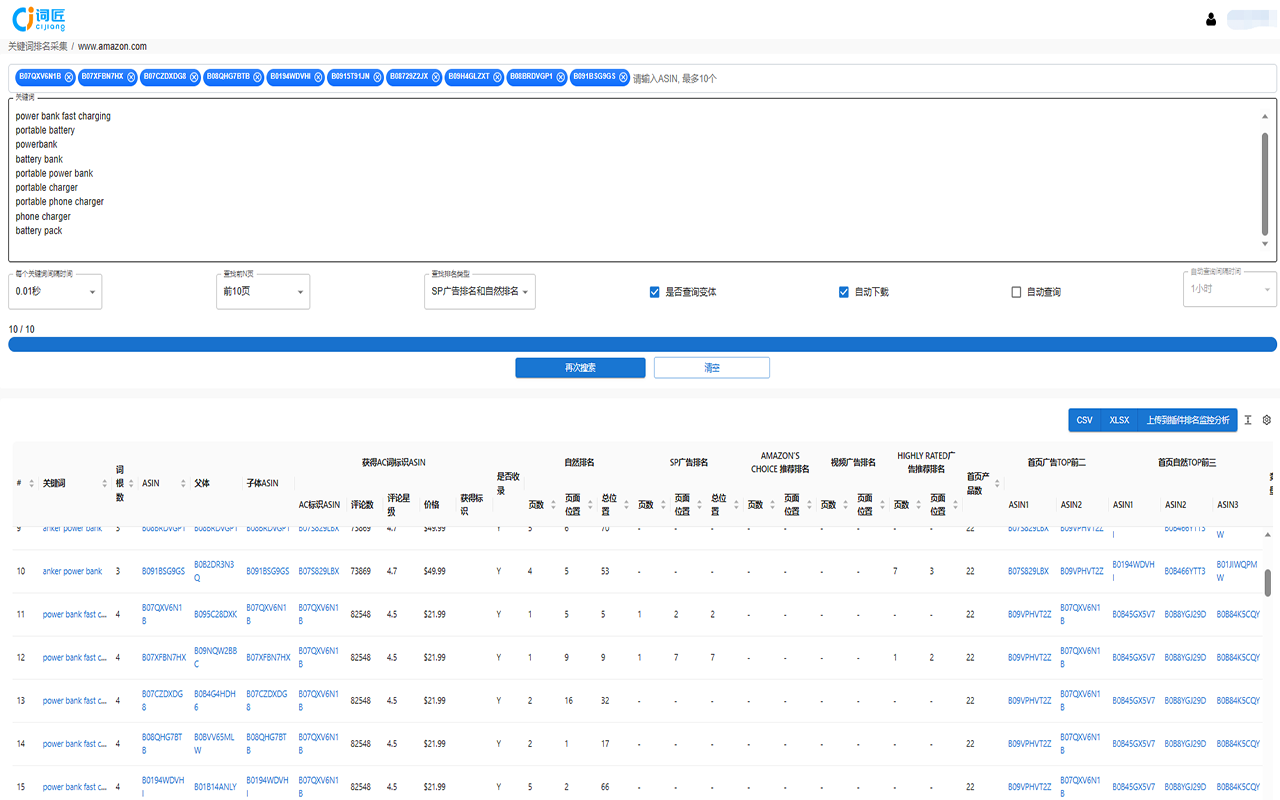Toggle the 是否查询变体 checkbox
This screenshot has height=800, width=1280.
(x=655, y=292)
